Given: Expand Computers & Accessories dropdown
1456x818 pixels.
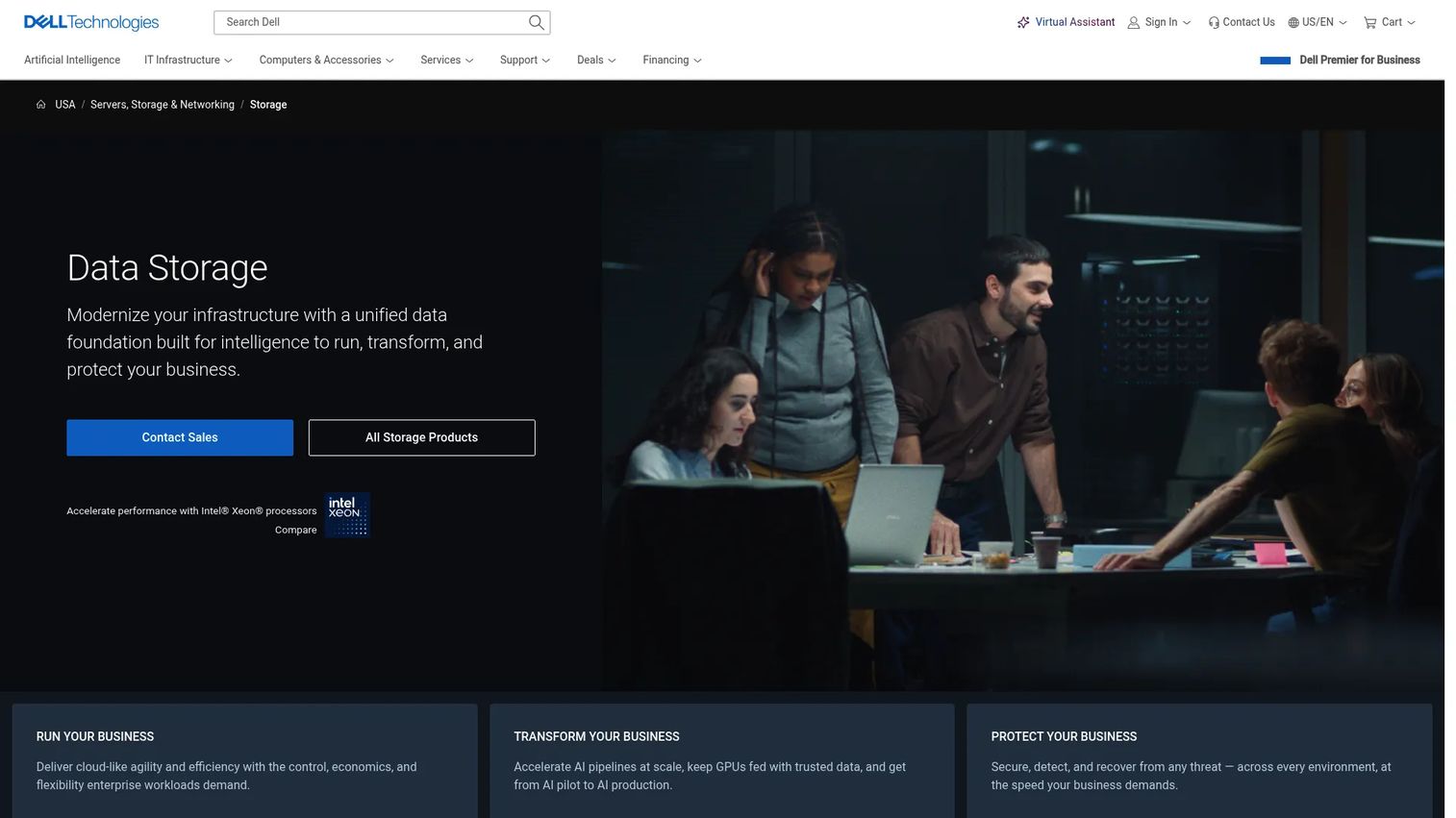Looking at the screenshot, I should pyautogui.click(x=326, y=60).
